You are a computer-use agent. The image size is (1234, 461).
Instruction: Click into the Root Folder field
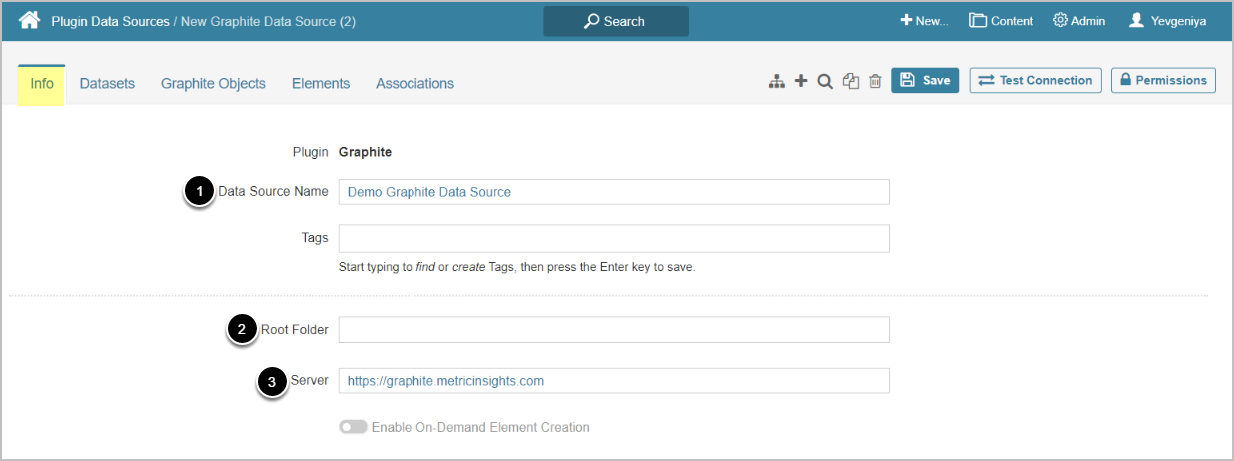coord(614,330)
